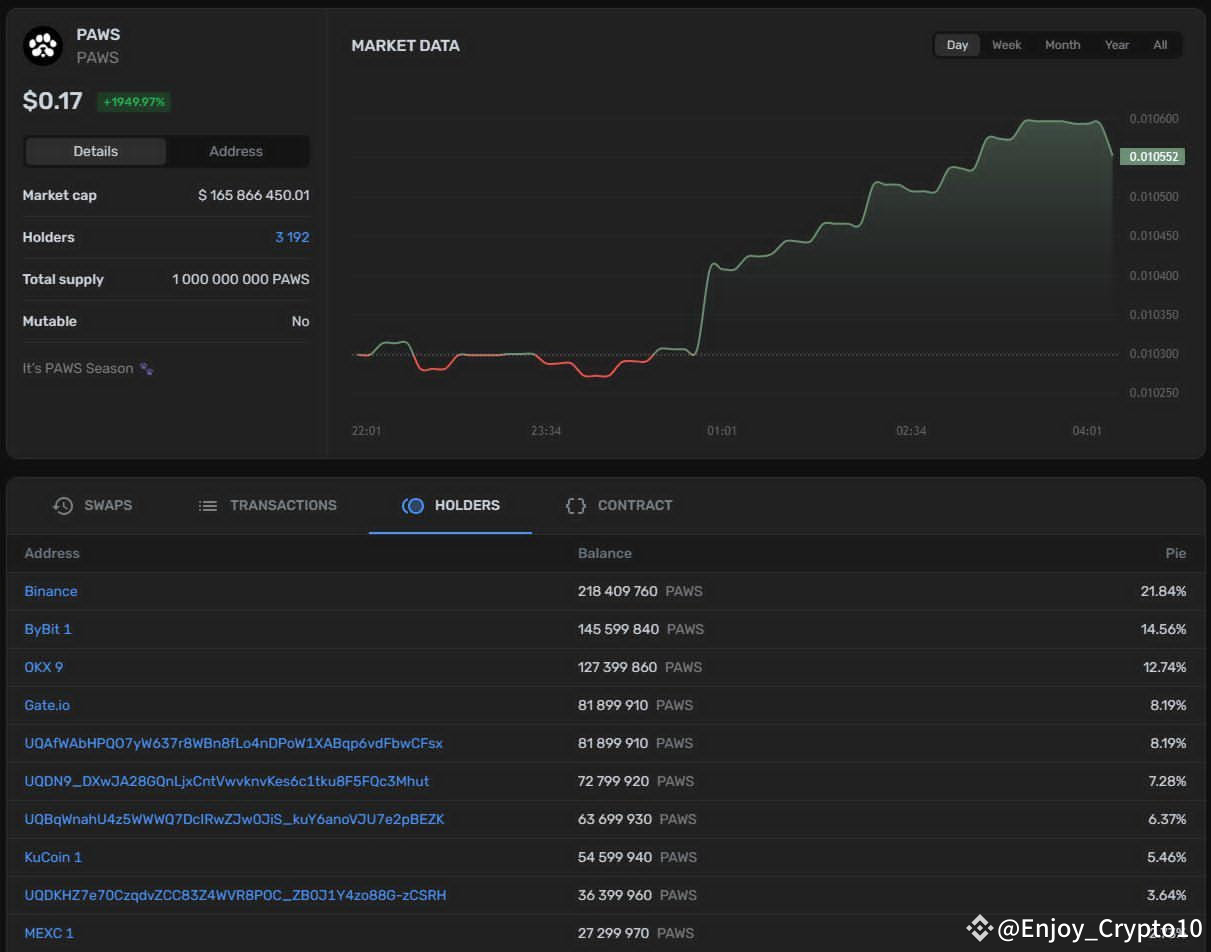Click the Holders pie icon
Viewport: 1211px width, 952px height.
[413, 506]
